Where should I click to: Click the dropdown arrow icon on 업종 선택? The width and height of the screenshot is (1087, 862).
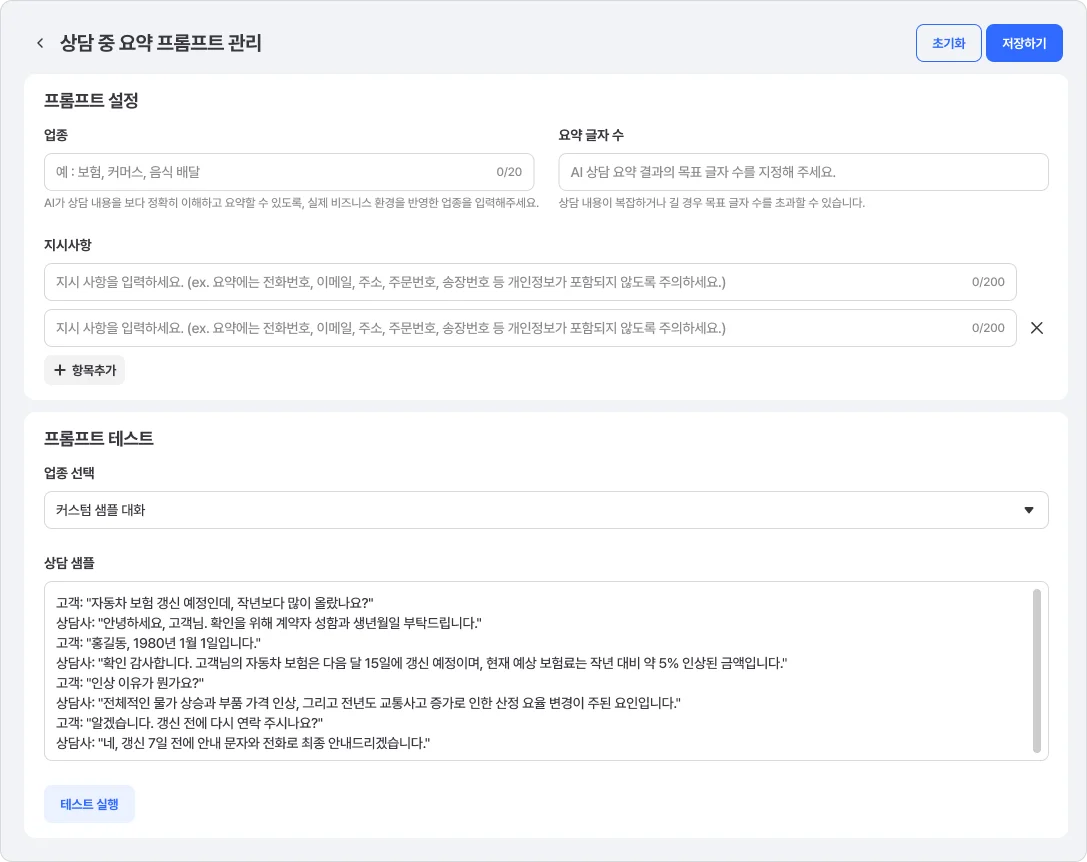point(1029,510)
